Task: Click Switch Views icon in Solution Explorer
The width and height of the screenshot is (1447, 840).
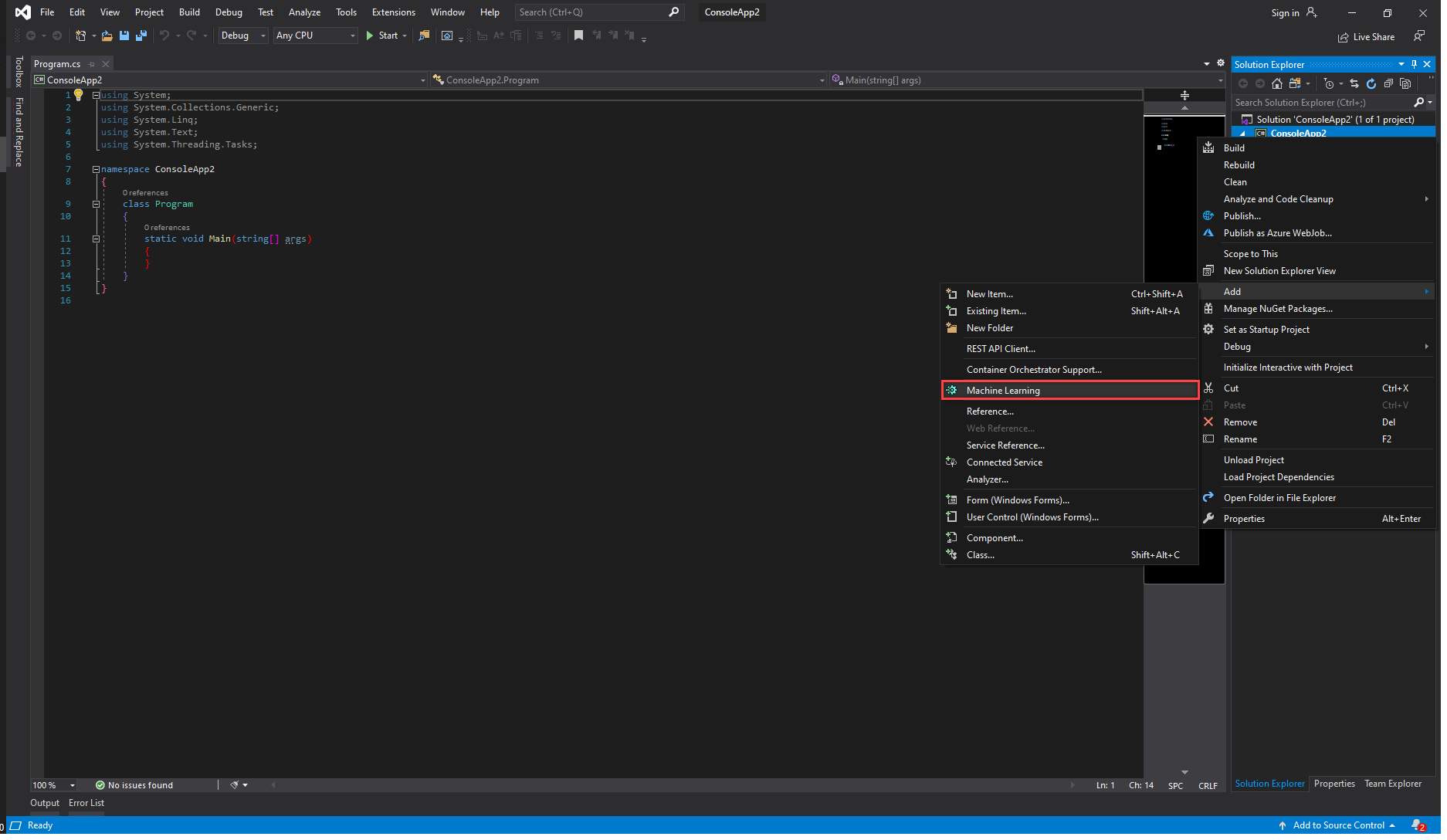Action: pyautogui.click(x=1295, y=83)
